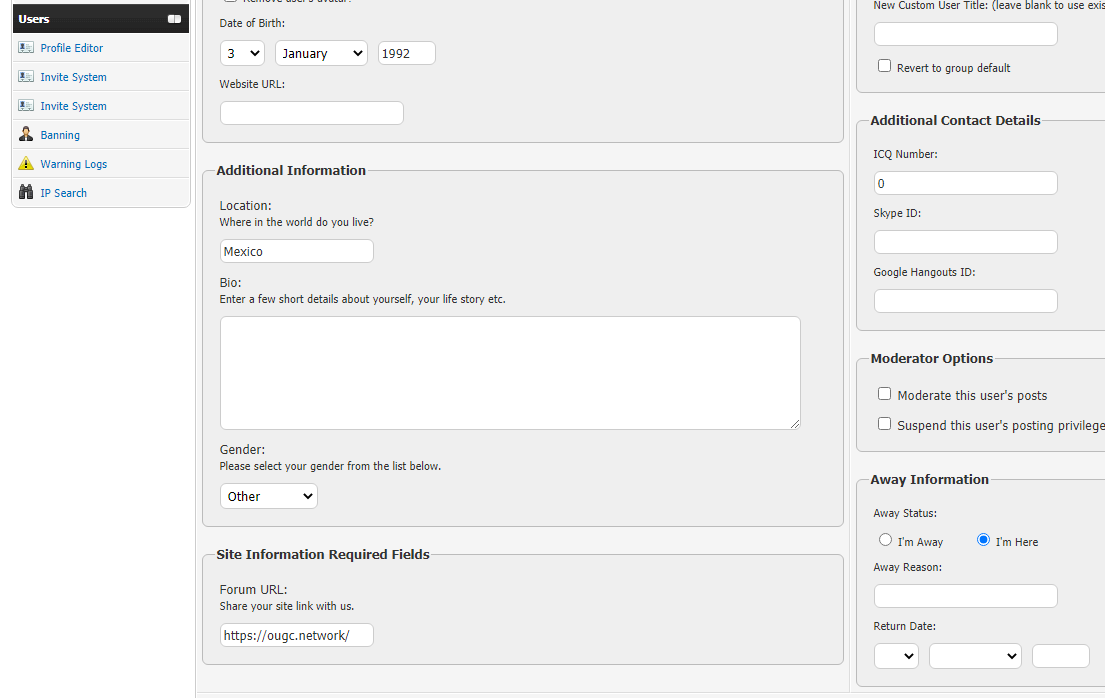
Task: Select the I'm Away radio button
Action: (x=885, y=540)
